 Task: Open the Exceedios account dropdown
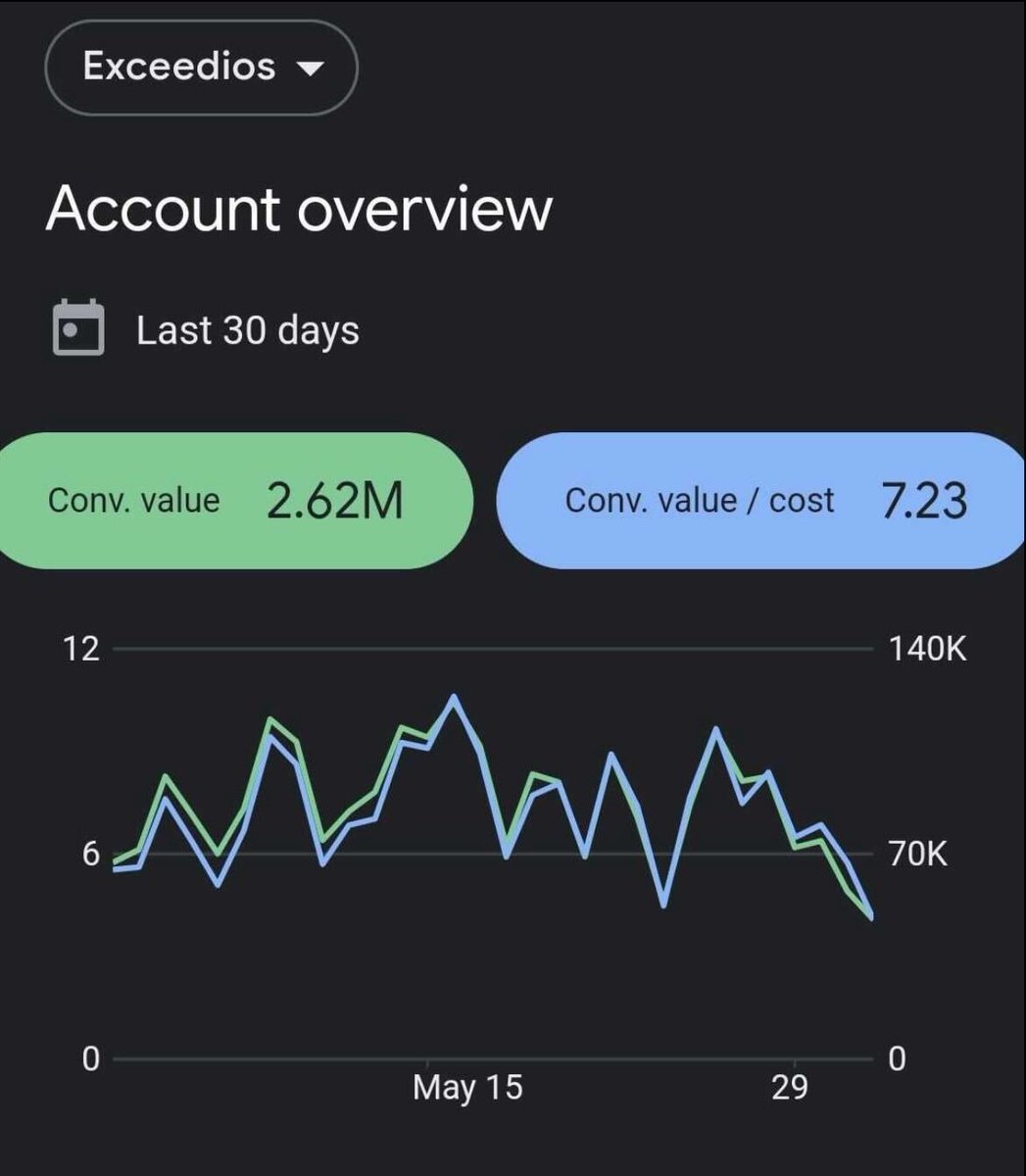201,68
